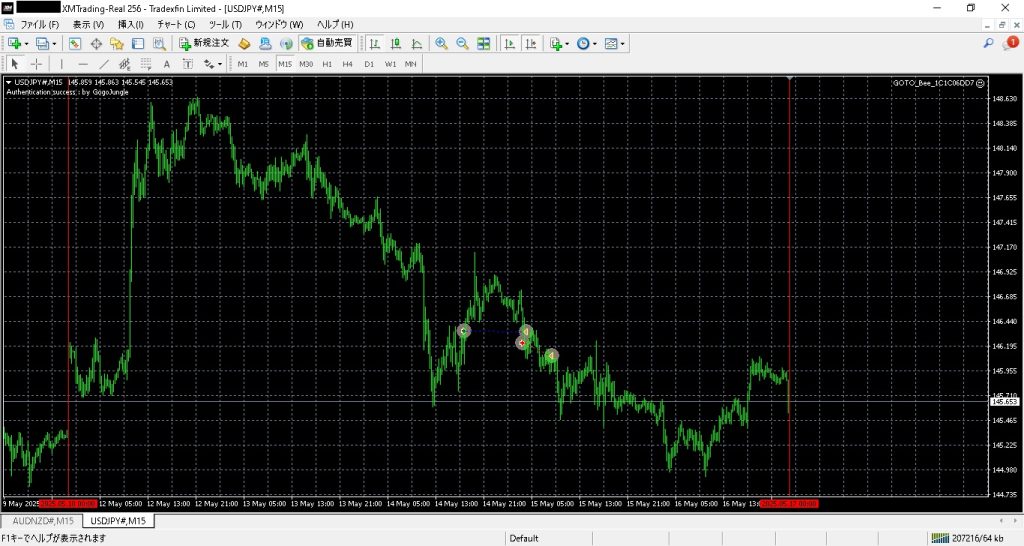Image resolution: width=1024 pixels, height=546 pixels.
Task: Switch chart to M15 timeframe
Action: tap(285, 64)
